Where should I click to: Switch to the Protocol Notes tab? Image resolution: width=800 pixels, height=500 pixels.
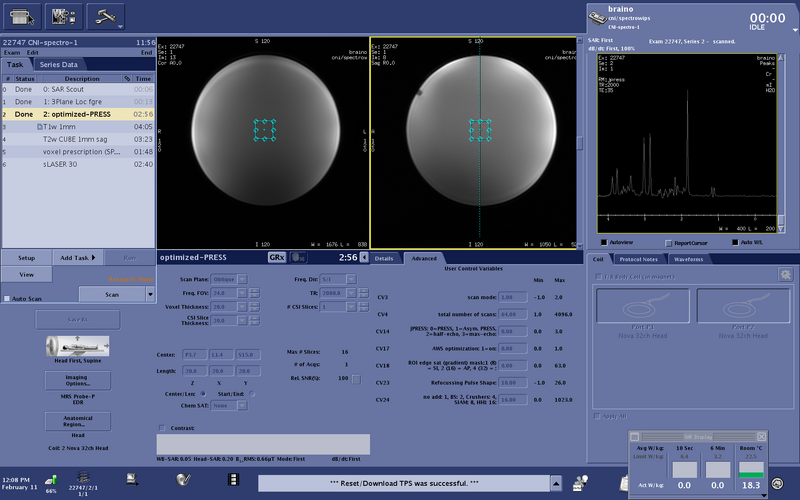pyautogui.click(x=638, y=259)
